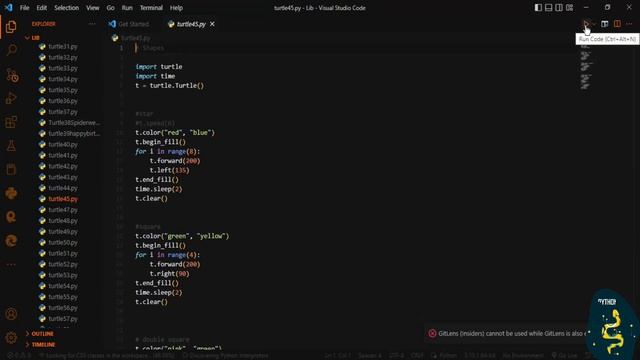
Task: Open the Extensions view icon
Action: click(11, 122)
